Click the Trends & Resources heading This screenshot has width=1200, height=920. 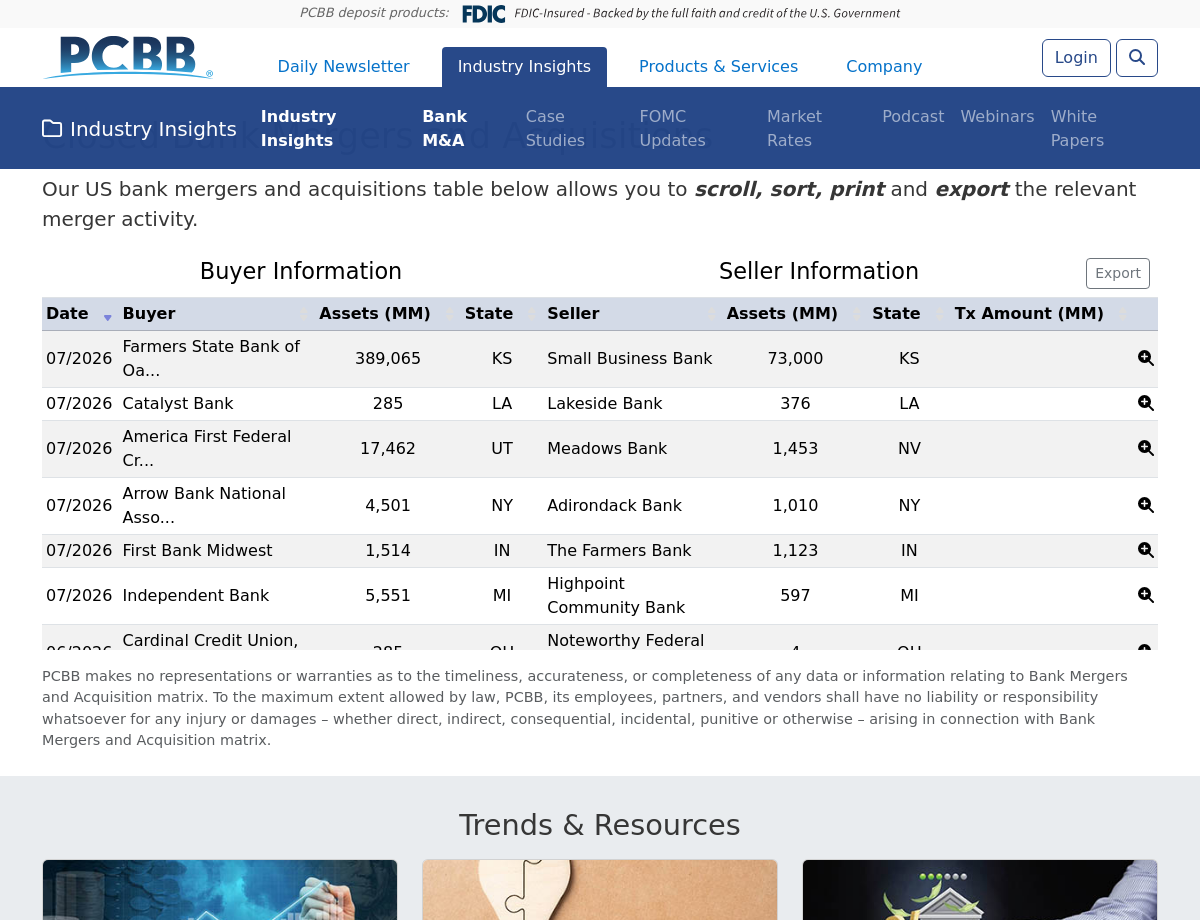[600, 825]
